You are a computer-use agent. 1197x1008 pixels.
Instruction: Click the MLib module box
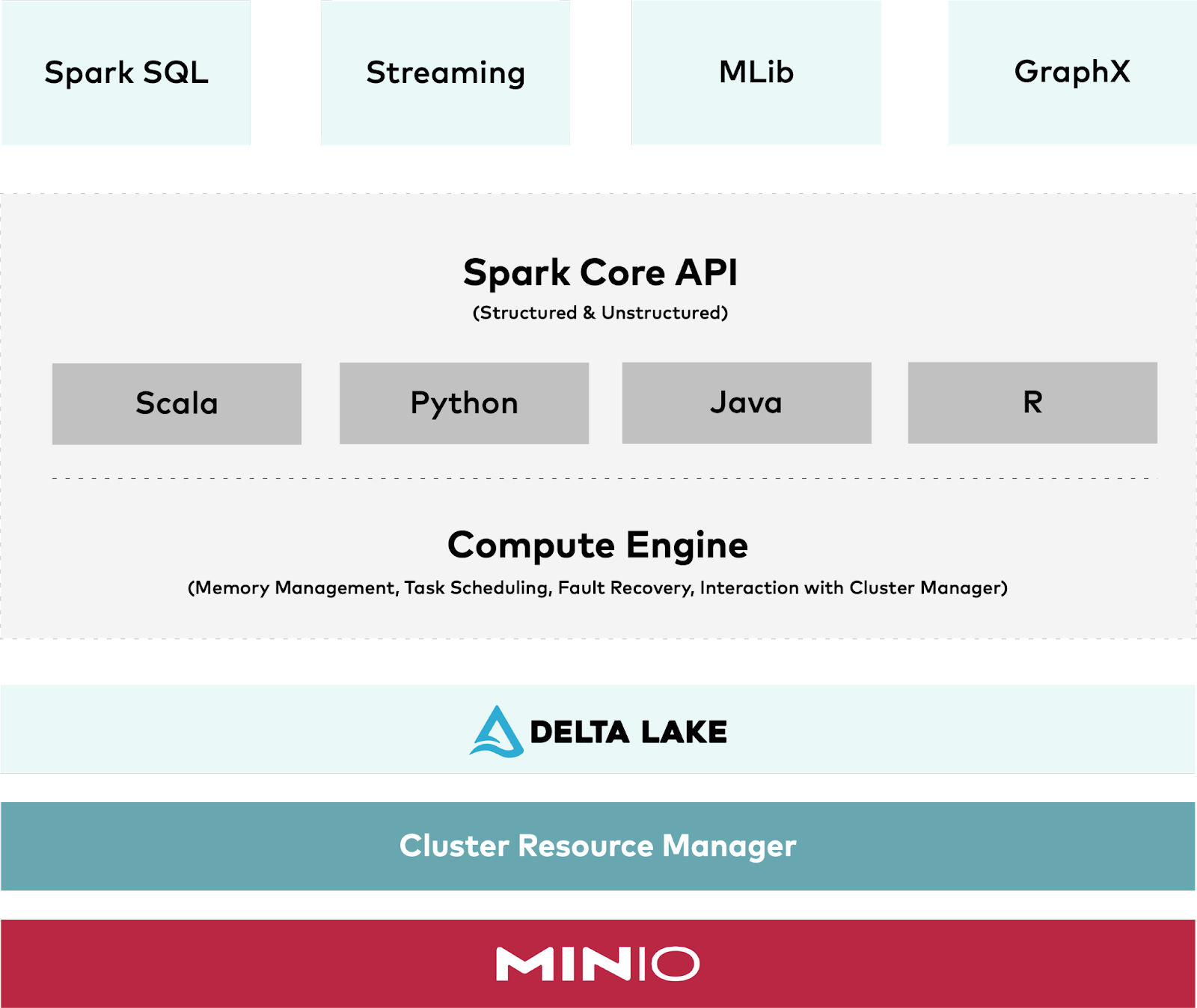click(756, 73)
